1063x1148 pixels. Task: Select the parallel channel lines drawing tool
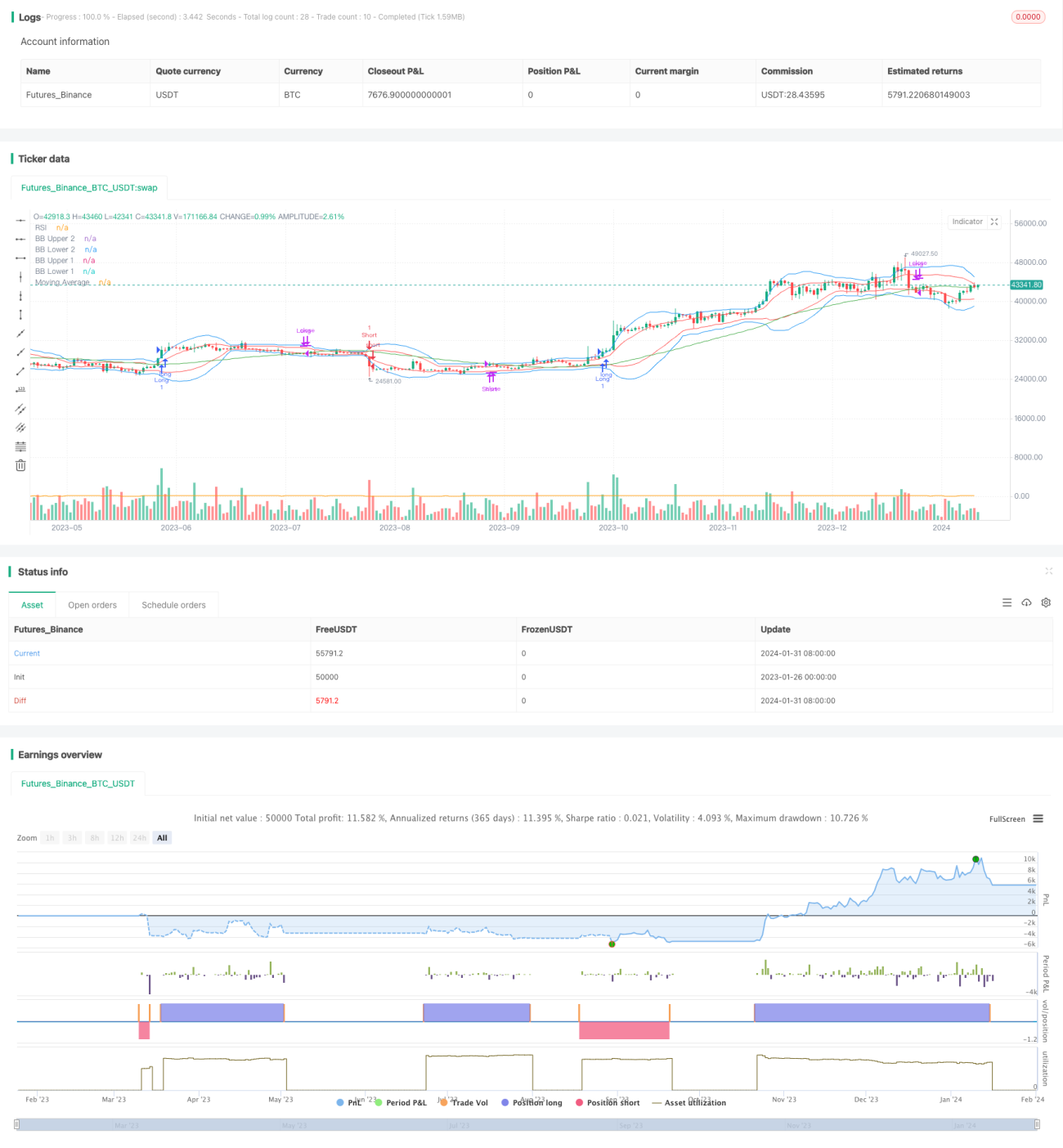20,409
